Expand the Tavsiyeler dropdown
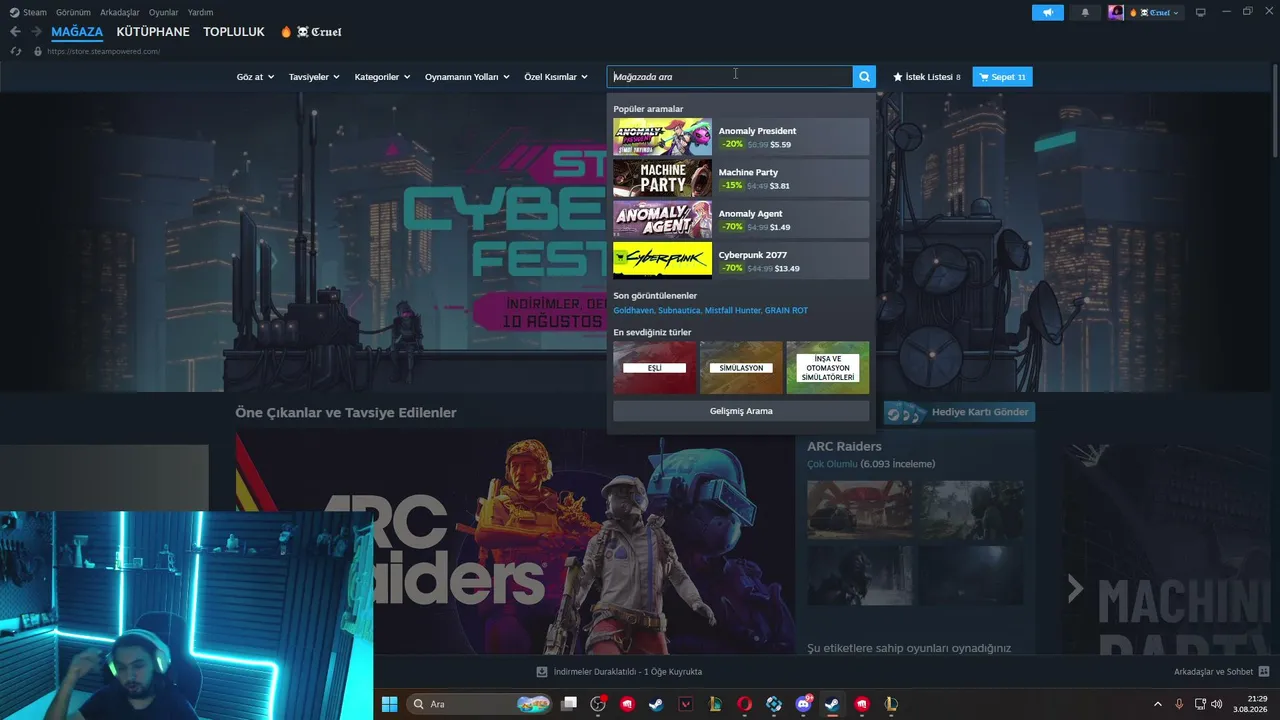Image resolution: width=1280 pixels, height=720 pixels. 314,77
